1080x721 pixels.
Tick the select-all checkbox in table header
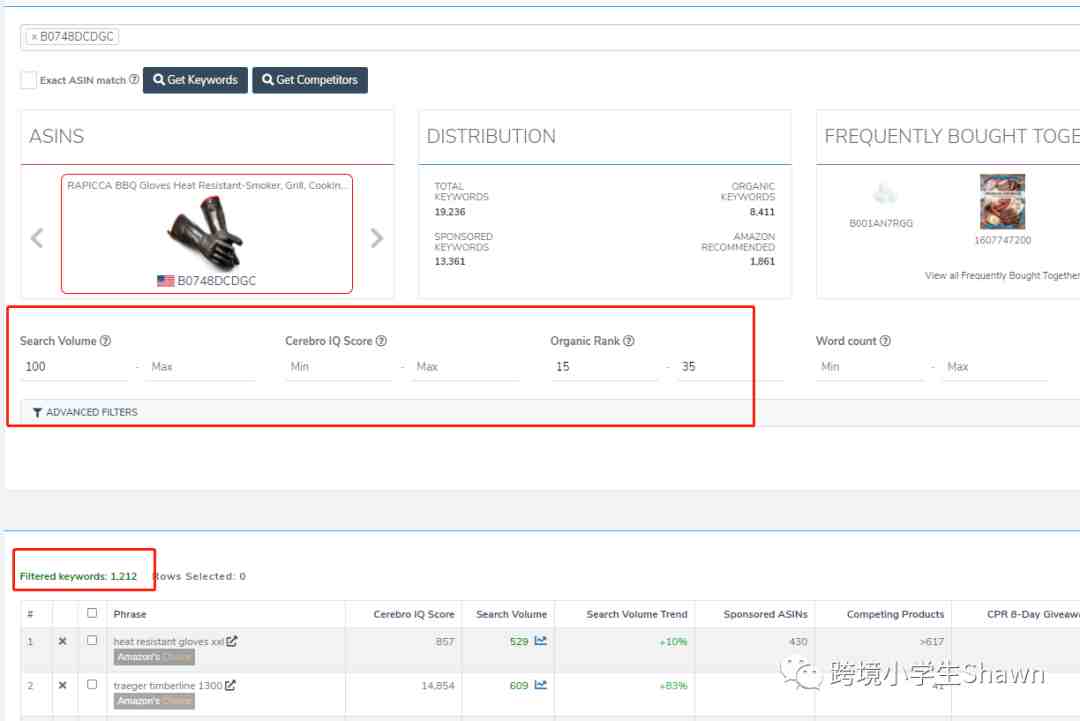point(92,613)
